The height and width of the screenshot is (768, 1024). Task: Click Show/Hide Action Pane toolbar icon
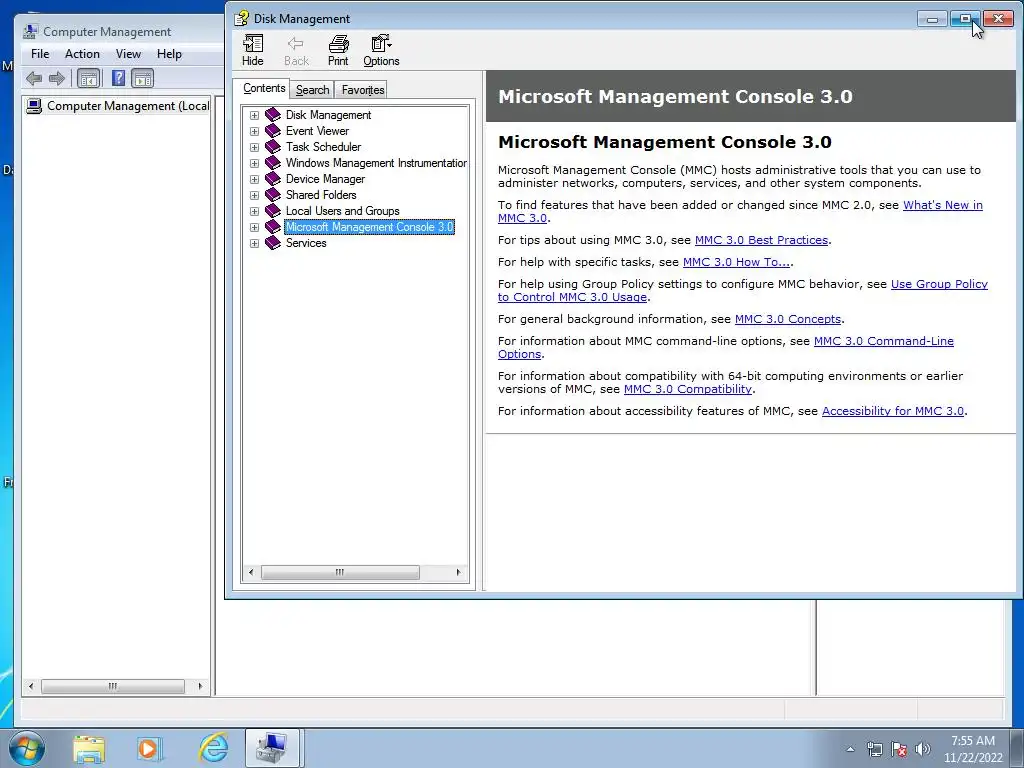[x=142, y=79]
